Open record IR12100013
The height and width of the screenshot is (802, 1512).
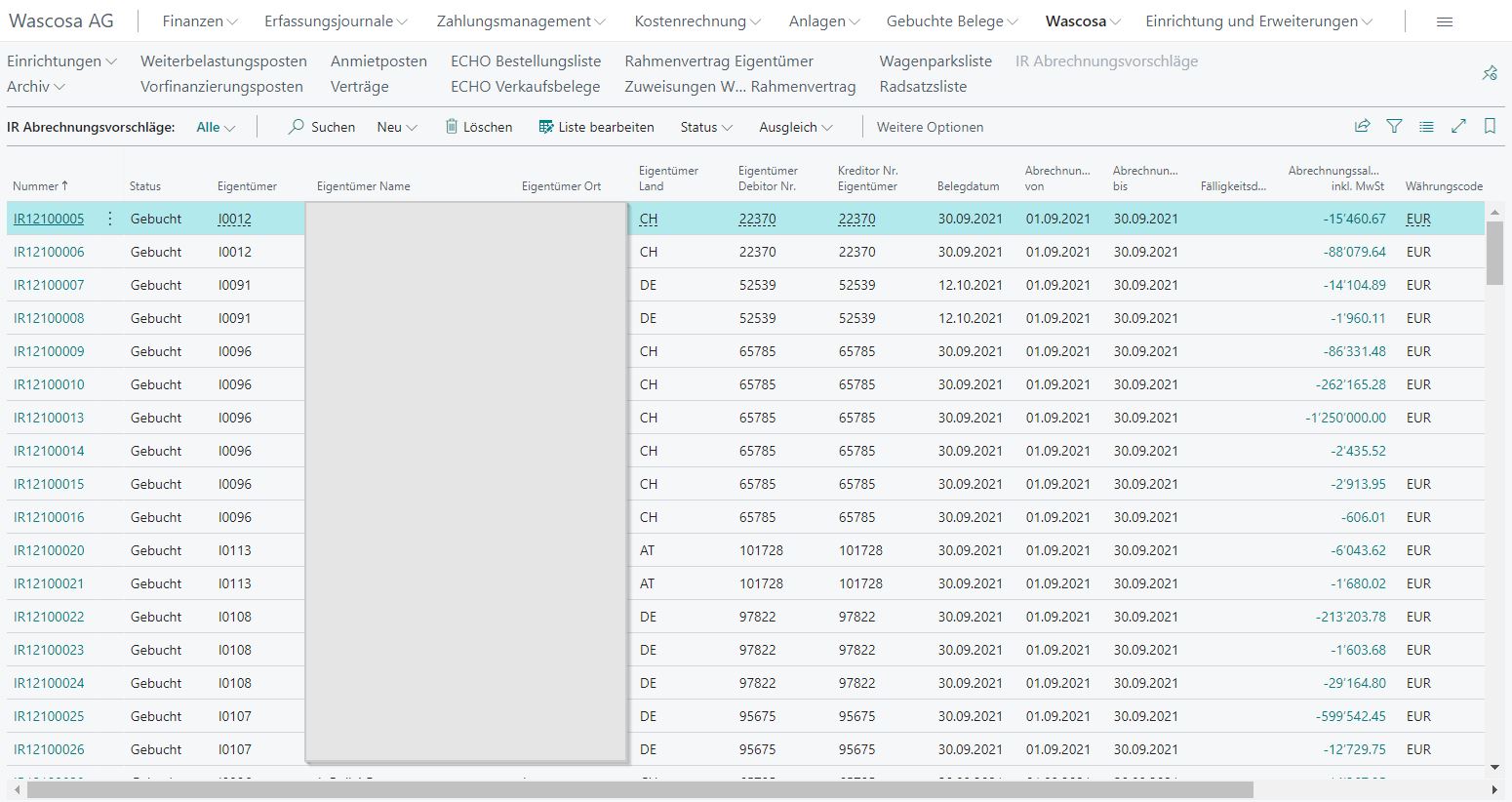tap(49, 418)
